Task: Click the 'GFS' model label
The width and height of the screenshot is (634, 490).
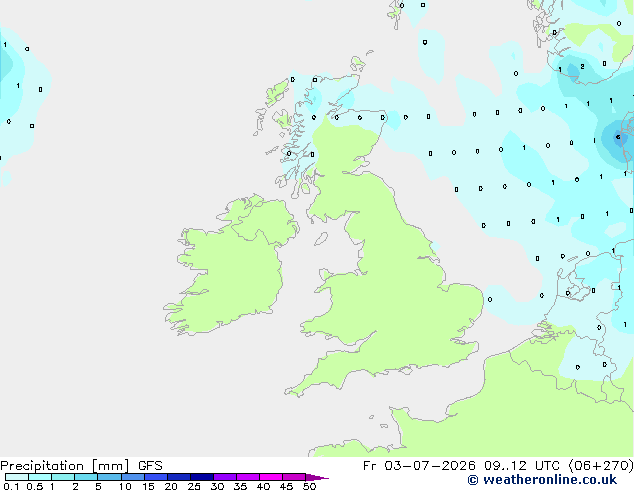Action: click(x=150, y=466)
